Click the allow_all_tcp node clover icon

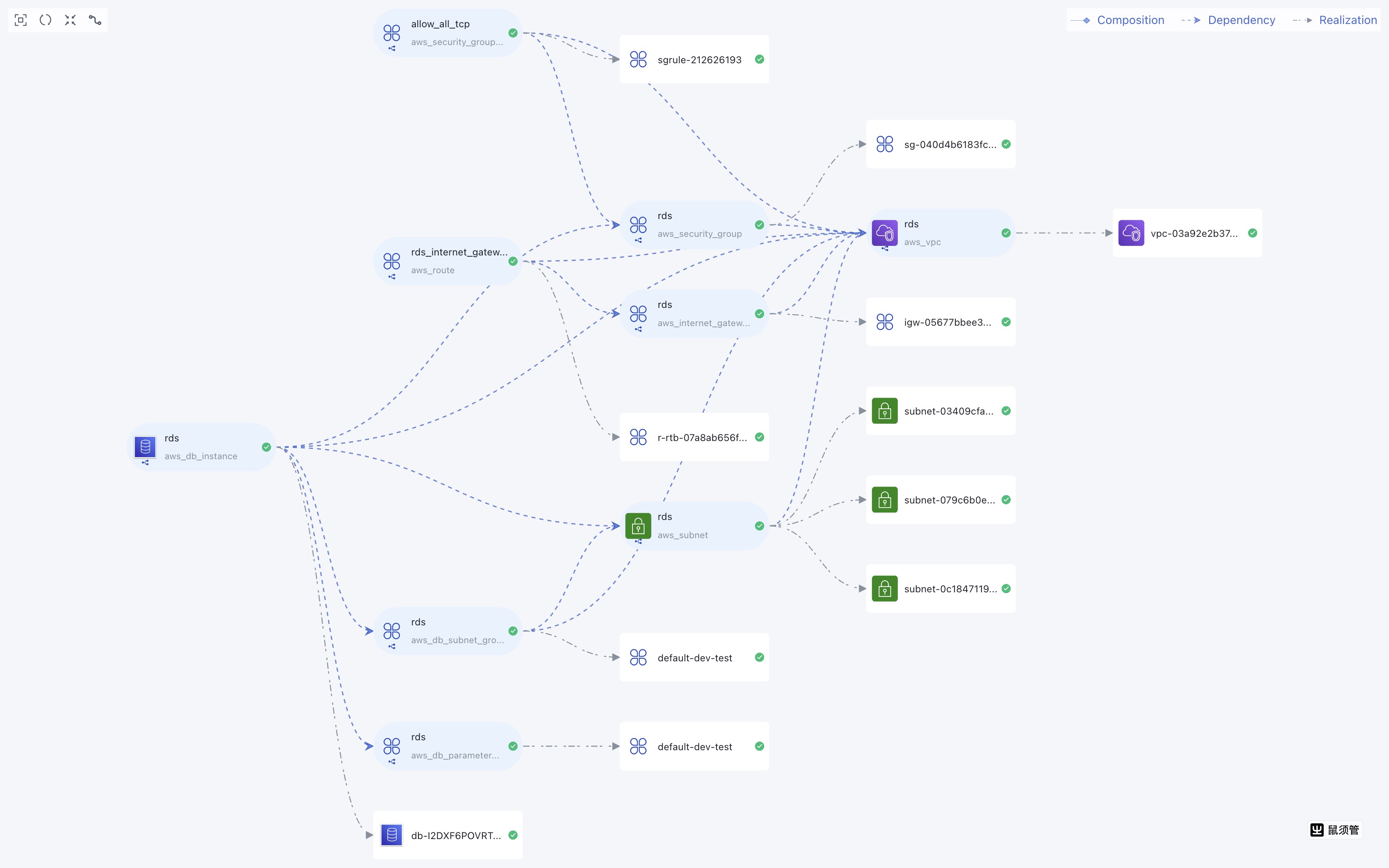coord(391,33)
